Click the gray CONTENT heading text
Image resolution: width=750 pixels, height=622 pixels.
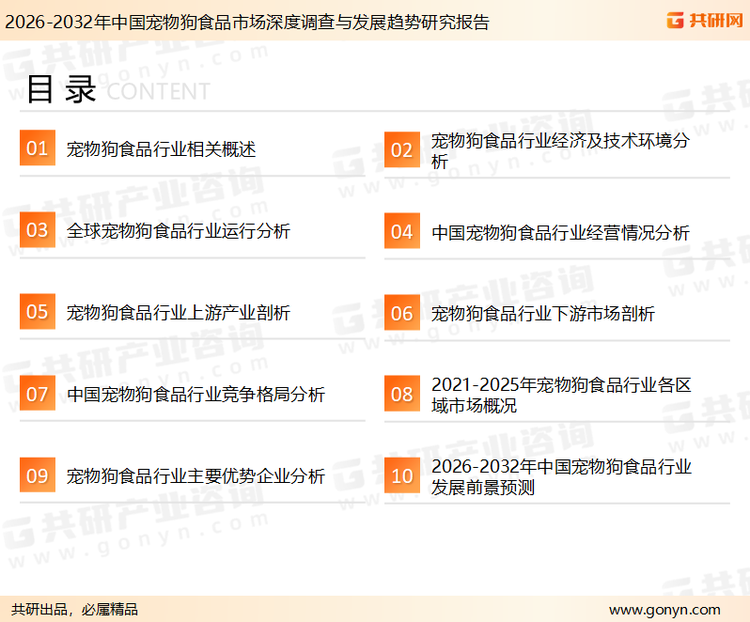click(158, 91)
